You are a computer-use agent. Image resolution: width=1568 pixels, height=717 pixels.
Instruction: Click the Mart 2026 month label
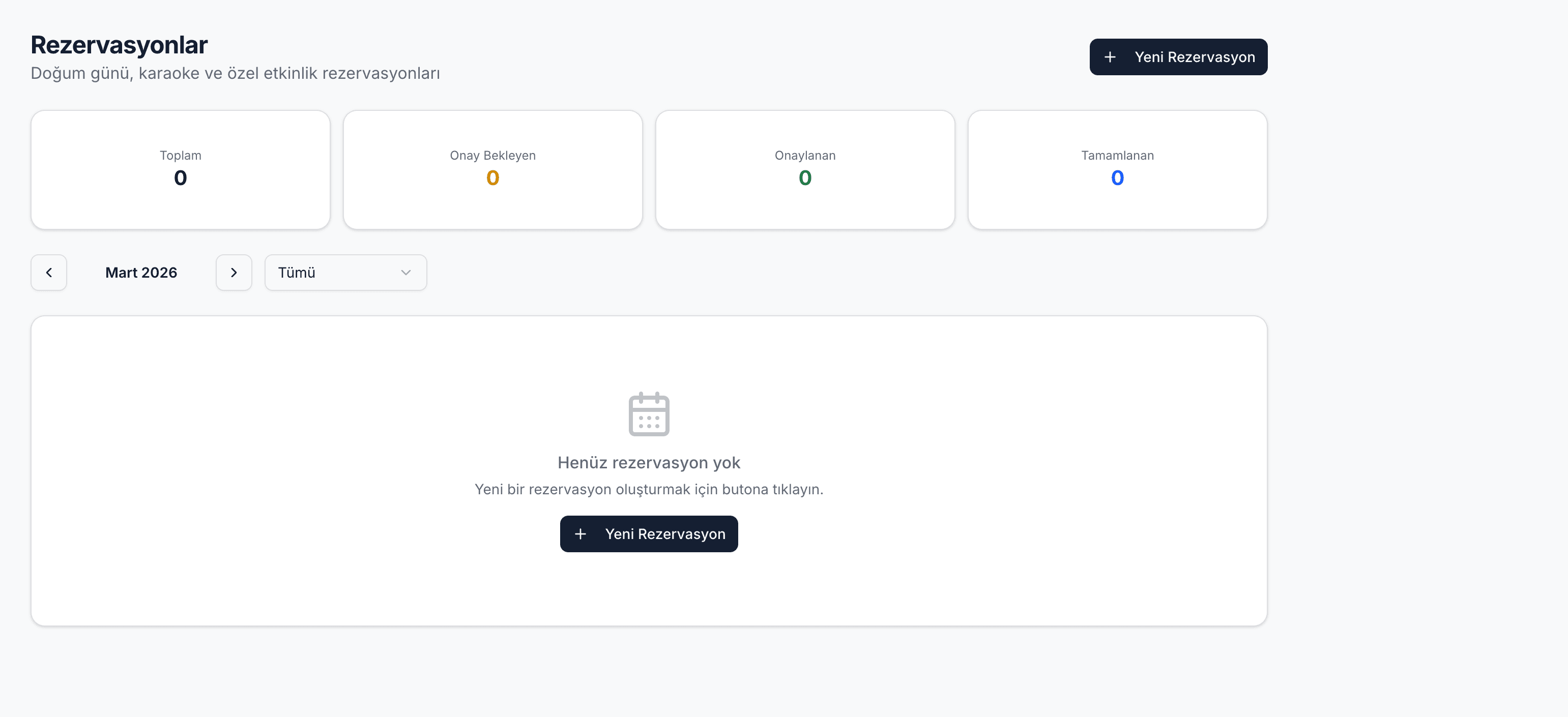141,273
